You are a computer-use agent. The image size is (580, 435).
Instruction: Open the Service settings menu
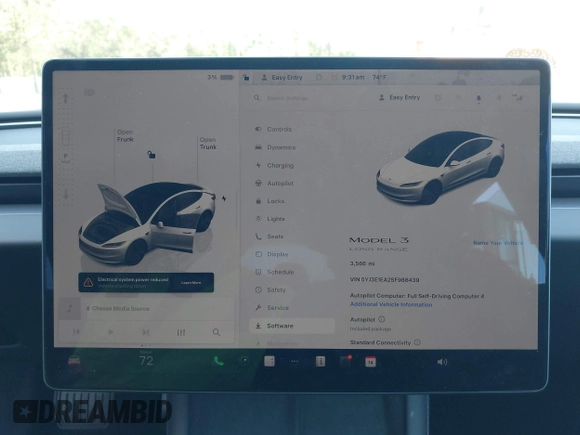tap(272, 307)
